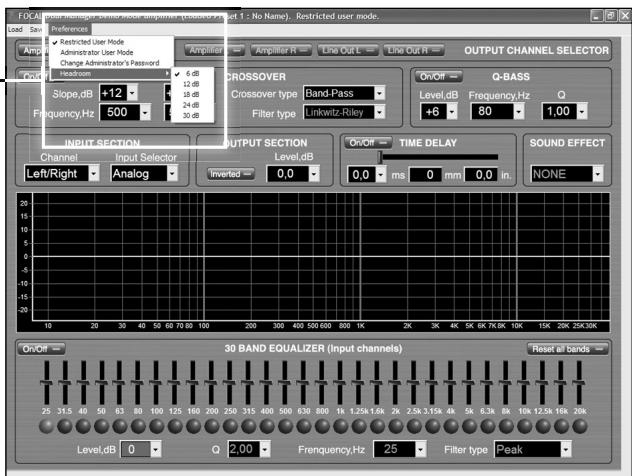Select the Line Out L output channel
Screen dimensions: 632x476
[347, 50]
